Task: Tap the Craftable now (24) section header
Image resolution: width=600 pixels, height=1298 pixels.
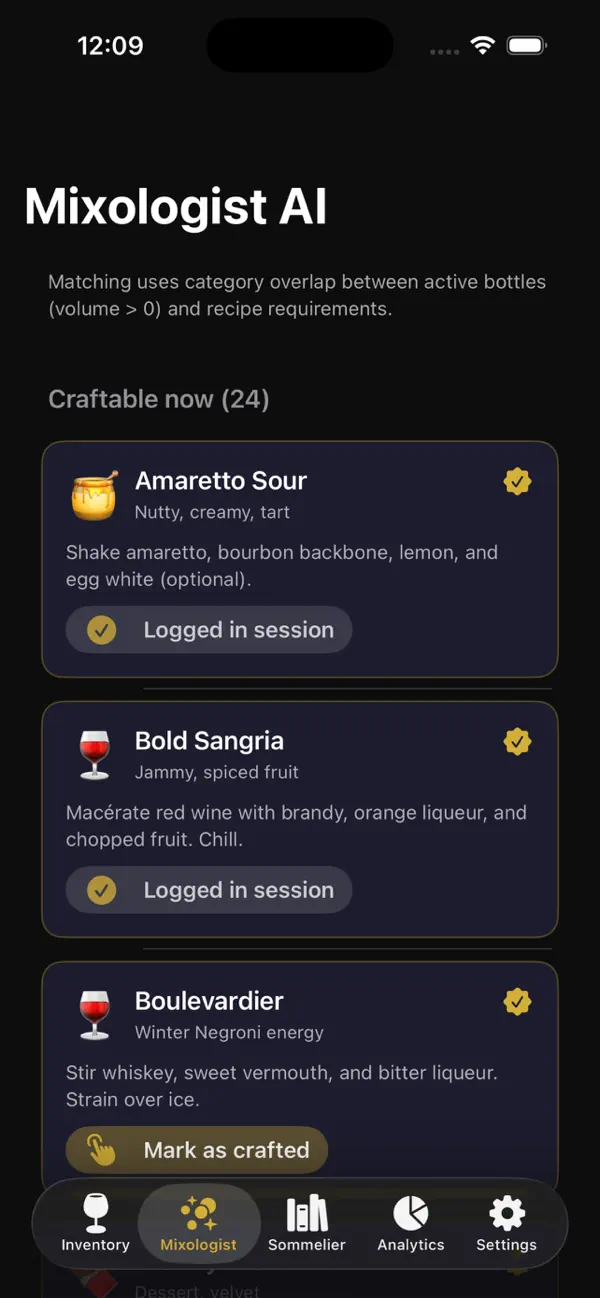Action: 159,399
